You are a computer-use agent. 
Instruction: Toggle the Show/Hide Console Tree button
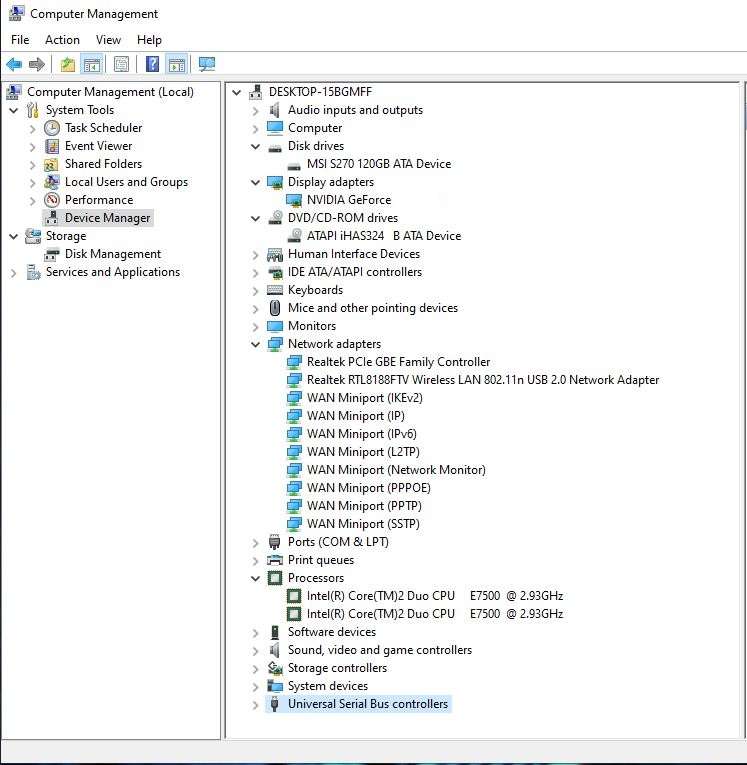click(92, 65)
